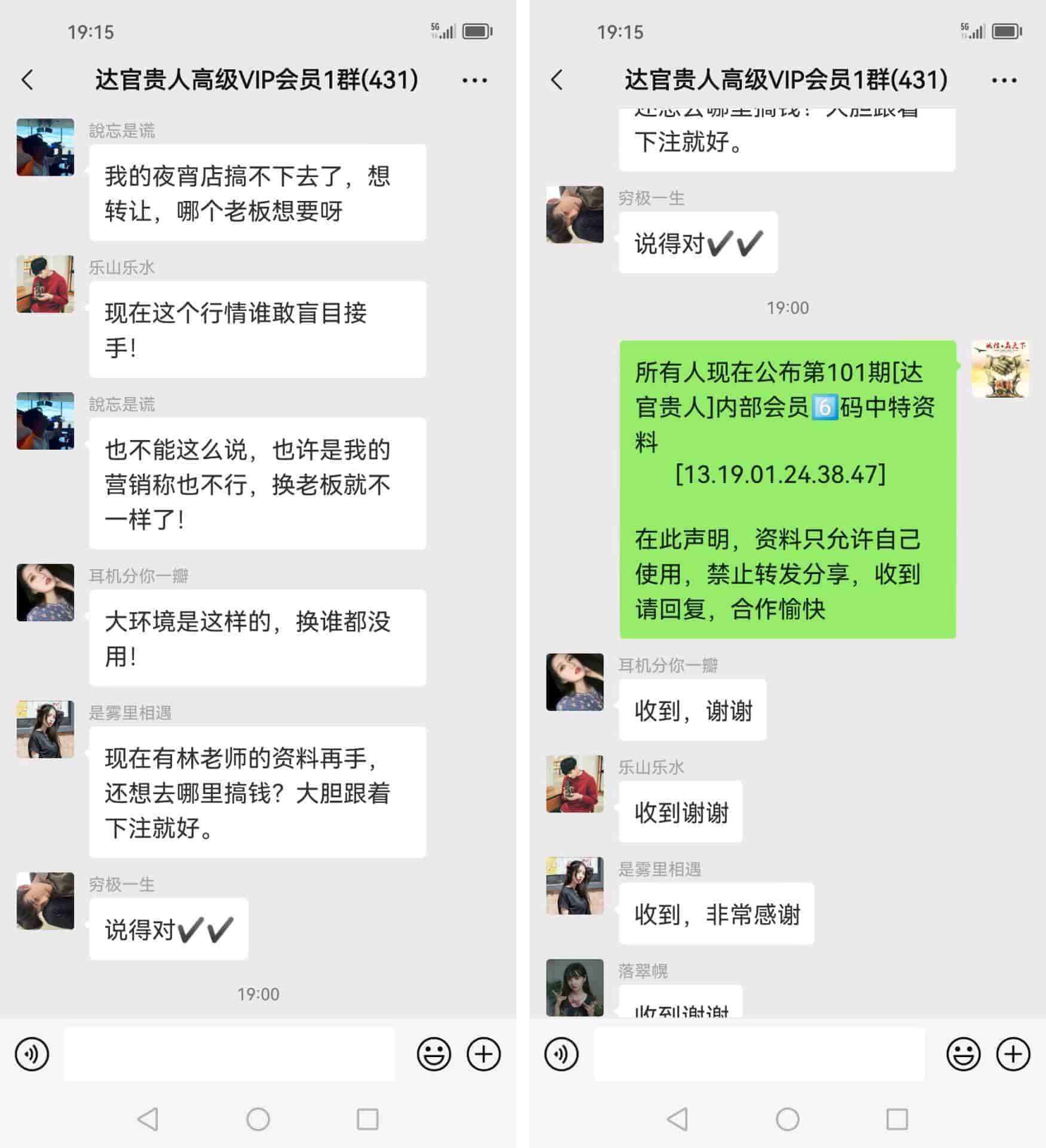The height and width of the screenshot is (1148, 1046).
Task: Tap the 收到，非常感谢 message bubble
Action: 716,914
